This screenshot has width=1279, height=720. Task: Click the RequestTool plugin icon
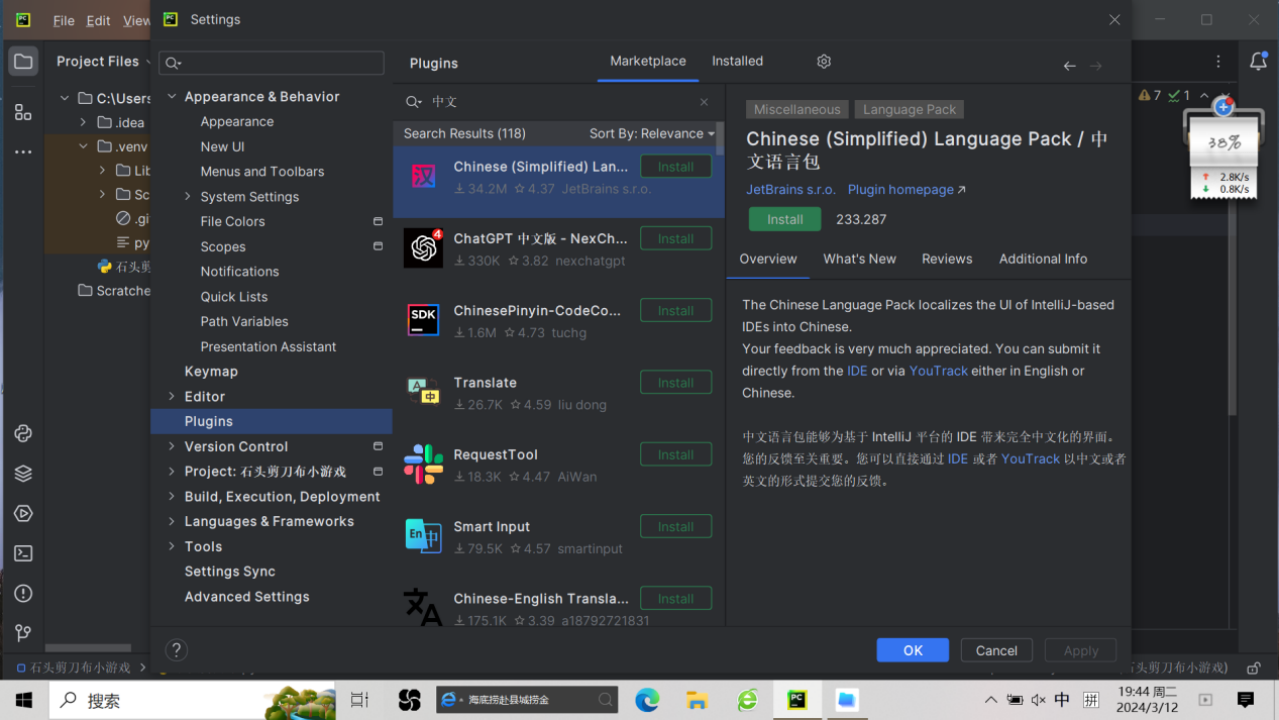pos(424,465)
